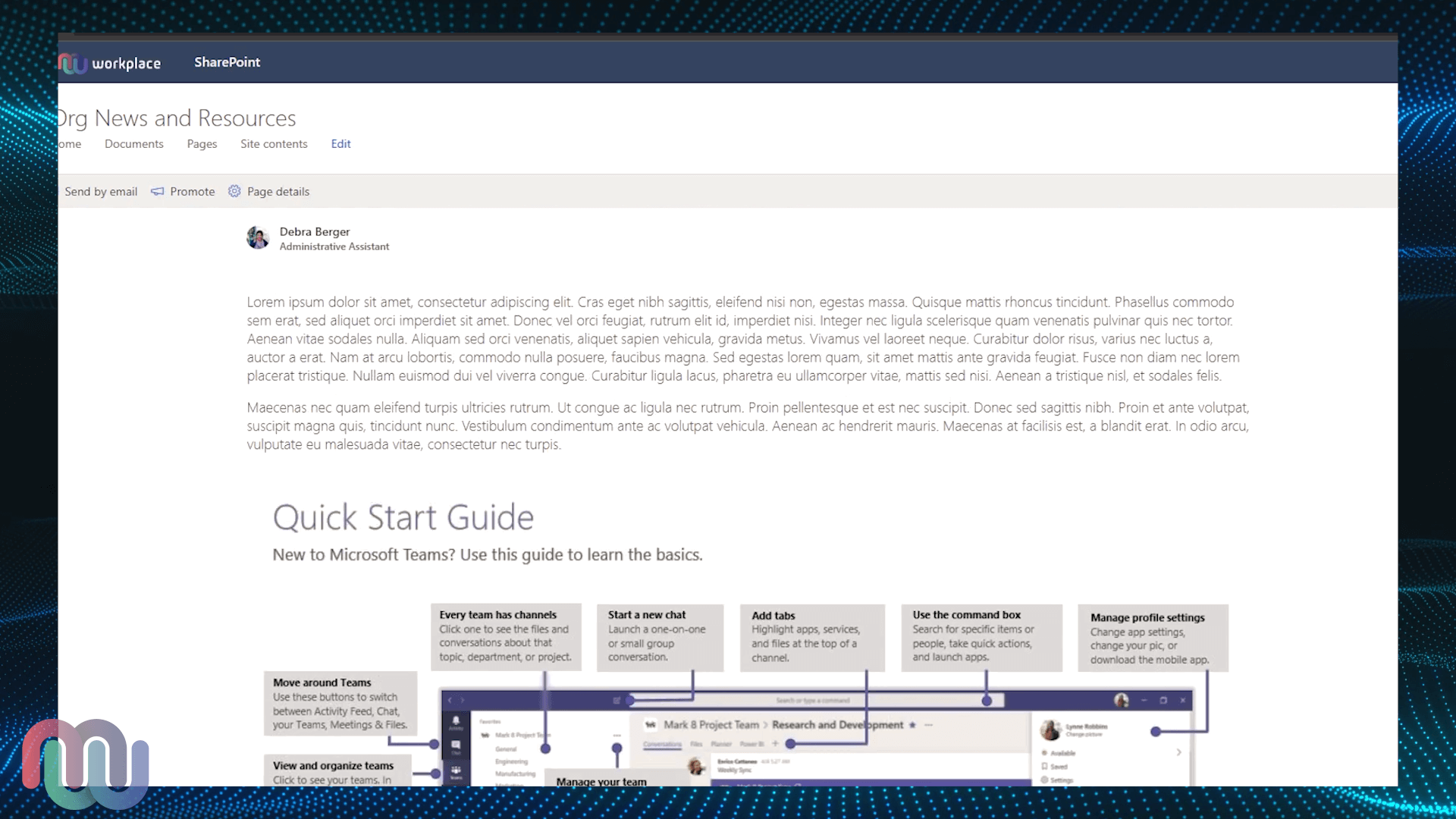Viewport: 1456px width, 819px height.
Task: Click 'Move around Teams' callout
Action: click(340, 703)
